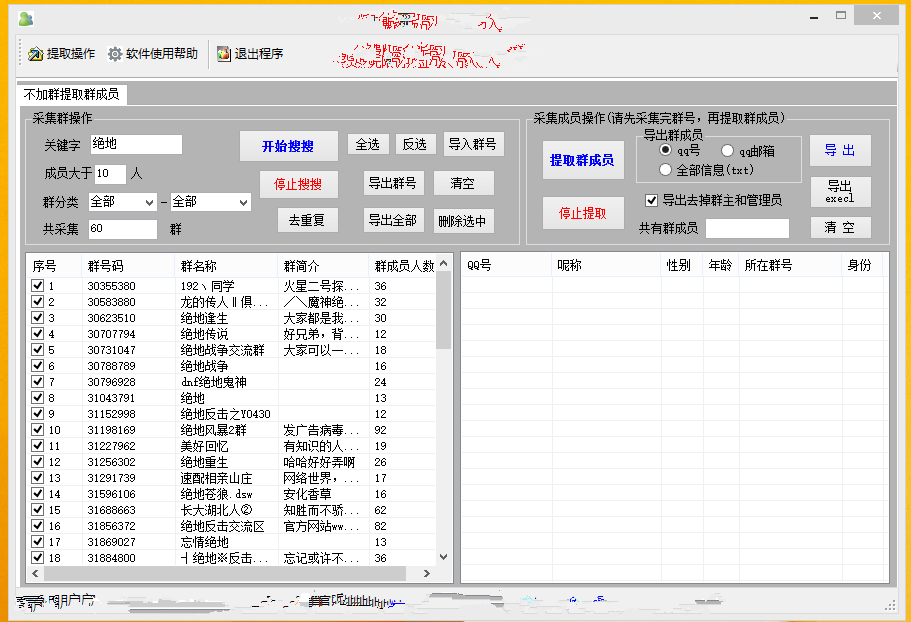Select group name 绝地反击交流区

click(x=223, y=526)
